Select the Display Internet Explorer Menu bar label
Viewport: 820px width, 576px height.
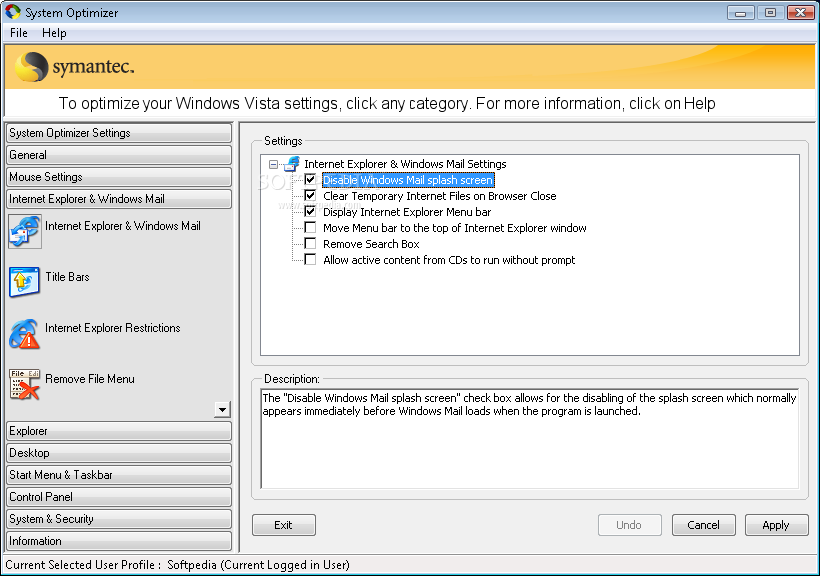pyautogui.click(x=407, y=212)
